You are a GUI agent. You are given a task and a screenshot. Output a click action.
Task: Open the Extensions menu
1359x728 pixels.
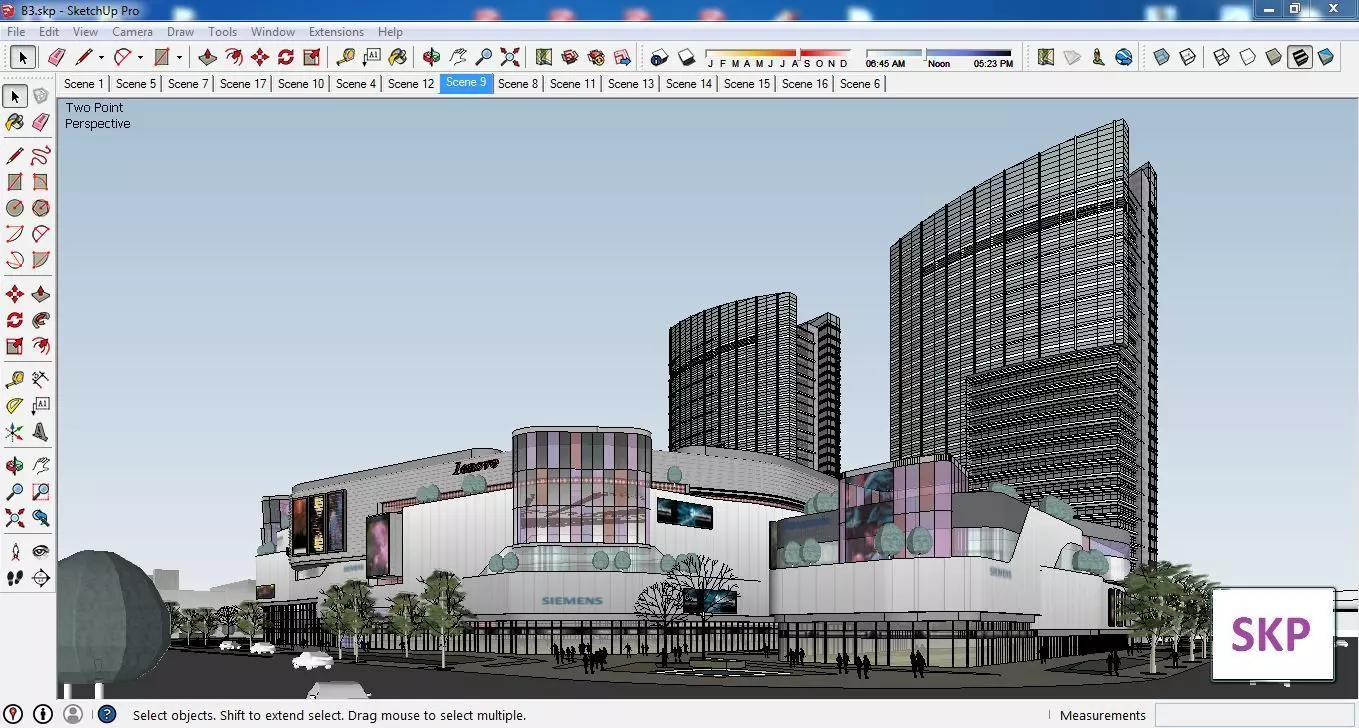[x=336, y=32]
